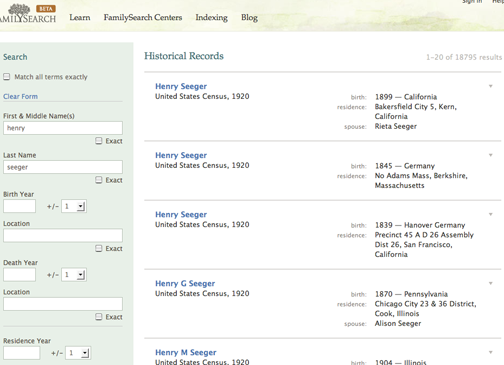Image resolution: width=504 pixels, height=365 pixels.
Task: Go to FamilySearch Centers
Action: coord(143,17)
